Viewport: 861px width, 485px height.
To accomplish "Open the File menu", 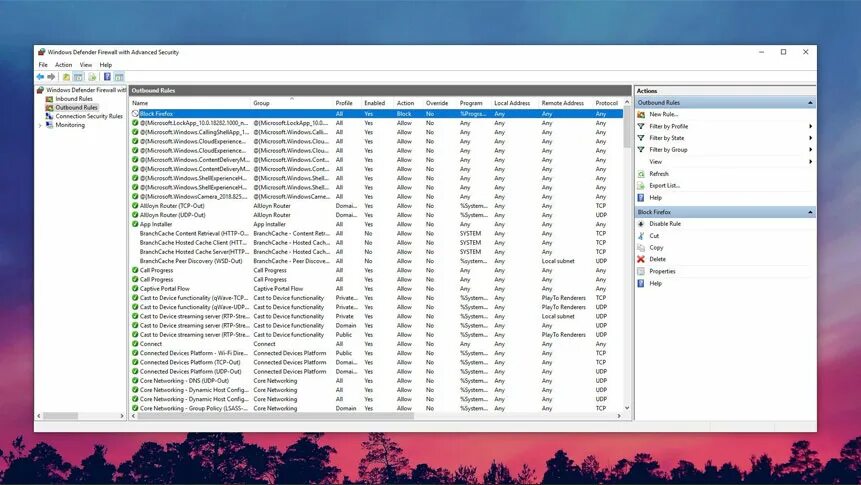I will [x=43, y=65].
